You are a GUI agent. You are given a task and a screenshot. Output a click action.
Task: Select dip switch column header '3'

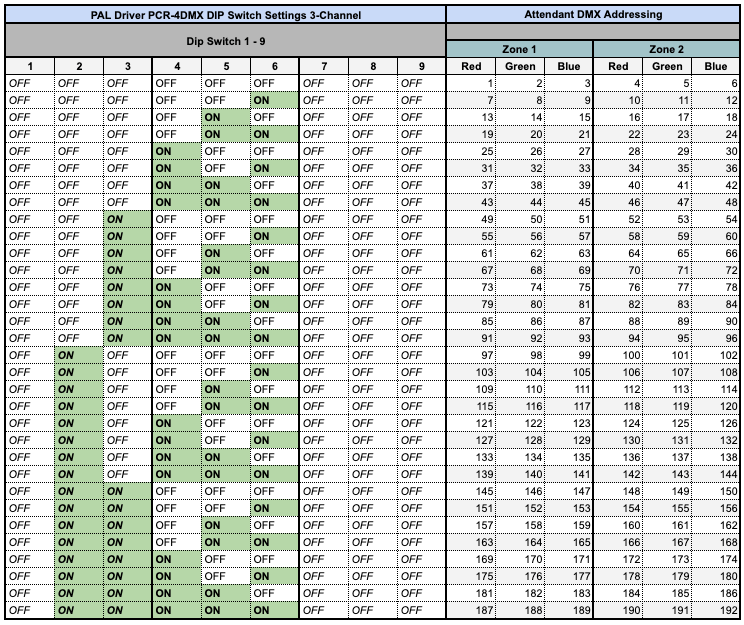[x=128, y=66]
